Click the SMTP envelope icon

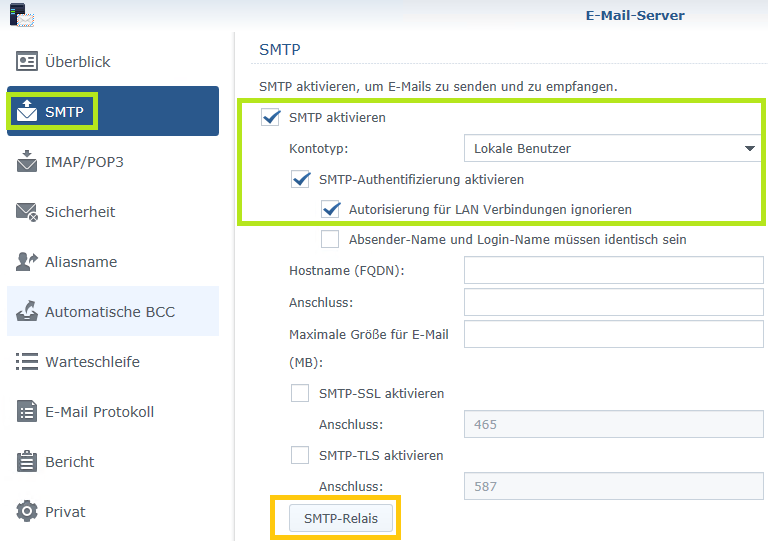pyautogui.click(x=27, y=111)
